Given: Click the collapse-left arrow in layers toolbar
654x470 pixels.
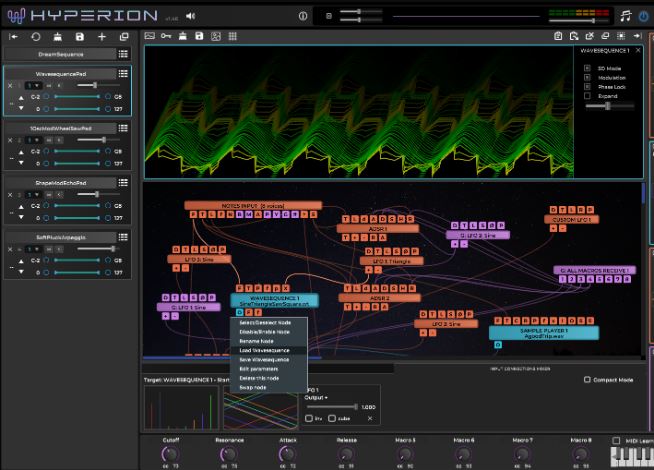Looking at the screenshot, I should [13, 37].
